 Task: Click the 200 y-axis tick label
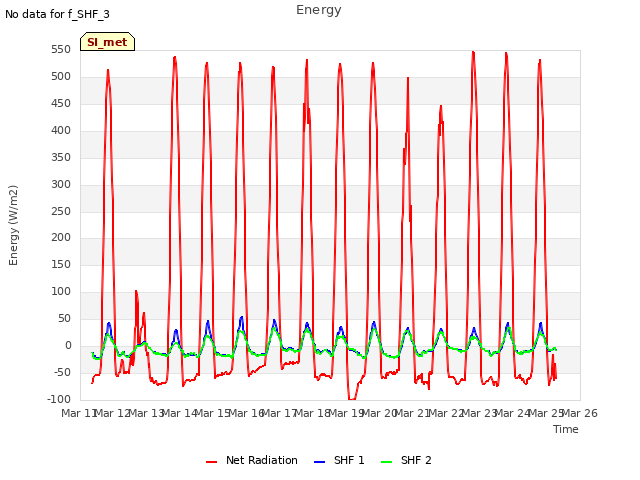pyautogui.click(x=61, y=238)
